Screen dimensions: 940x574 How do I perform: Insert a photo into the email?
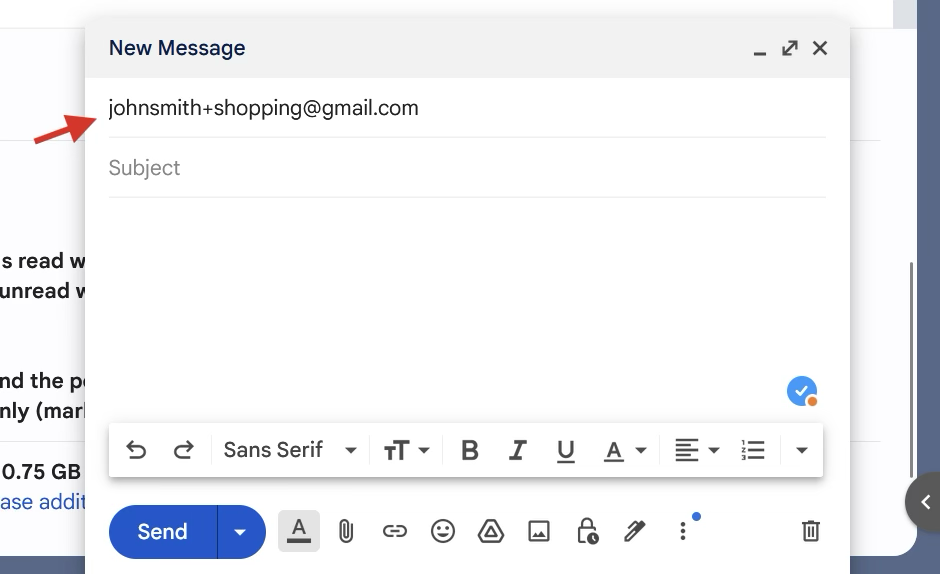click(539, 531)
